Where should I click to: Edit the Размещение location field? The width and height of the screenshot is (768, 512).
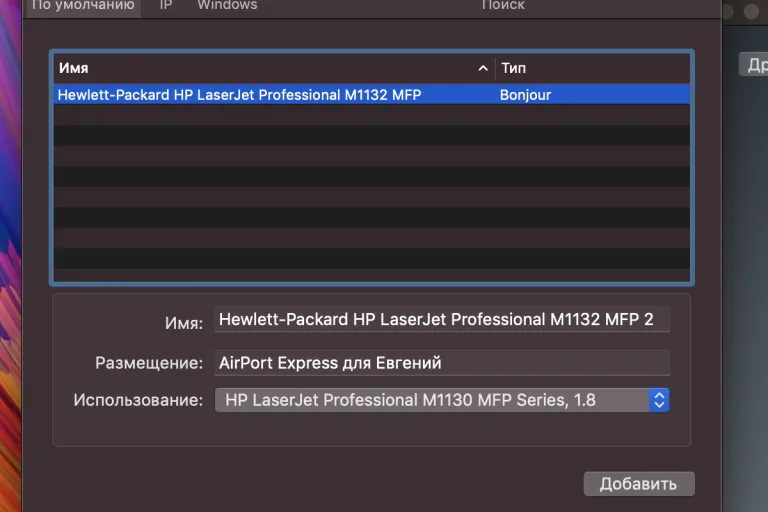(441, 363)
